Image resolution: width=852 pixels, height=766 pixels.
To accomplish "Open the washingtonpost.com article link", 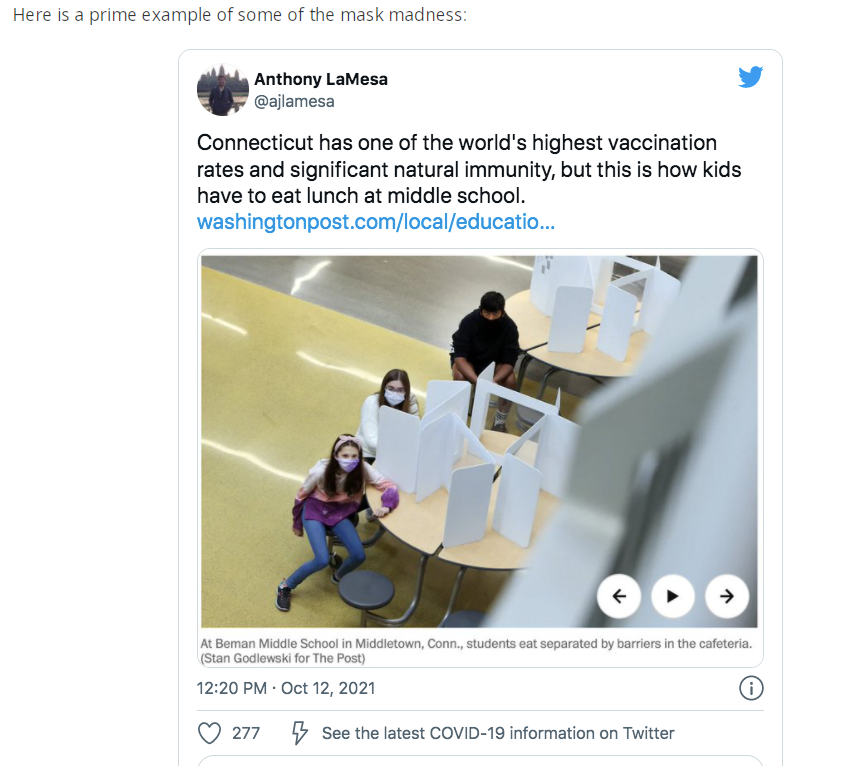I will (x=376, y=221).
